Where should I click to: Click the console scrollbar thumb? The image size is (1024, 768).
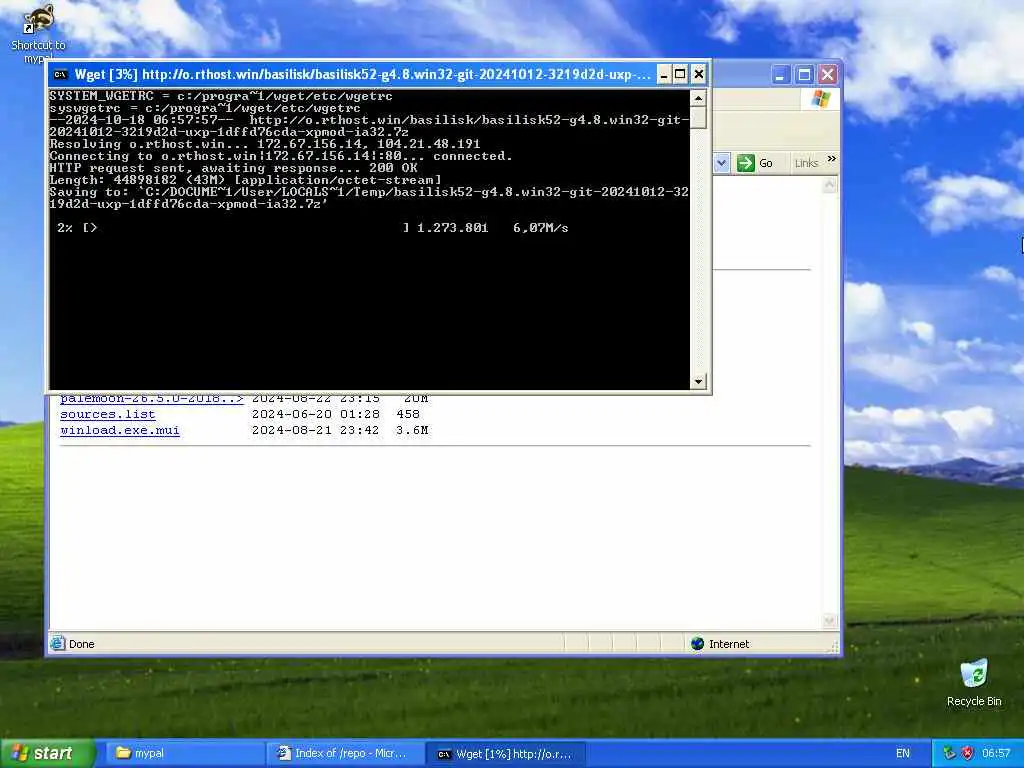point(698,117)
